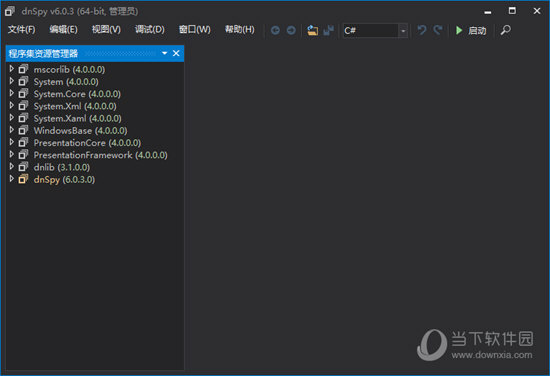Click the navigate back arrow icon

(275, 31)
